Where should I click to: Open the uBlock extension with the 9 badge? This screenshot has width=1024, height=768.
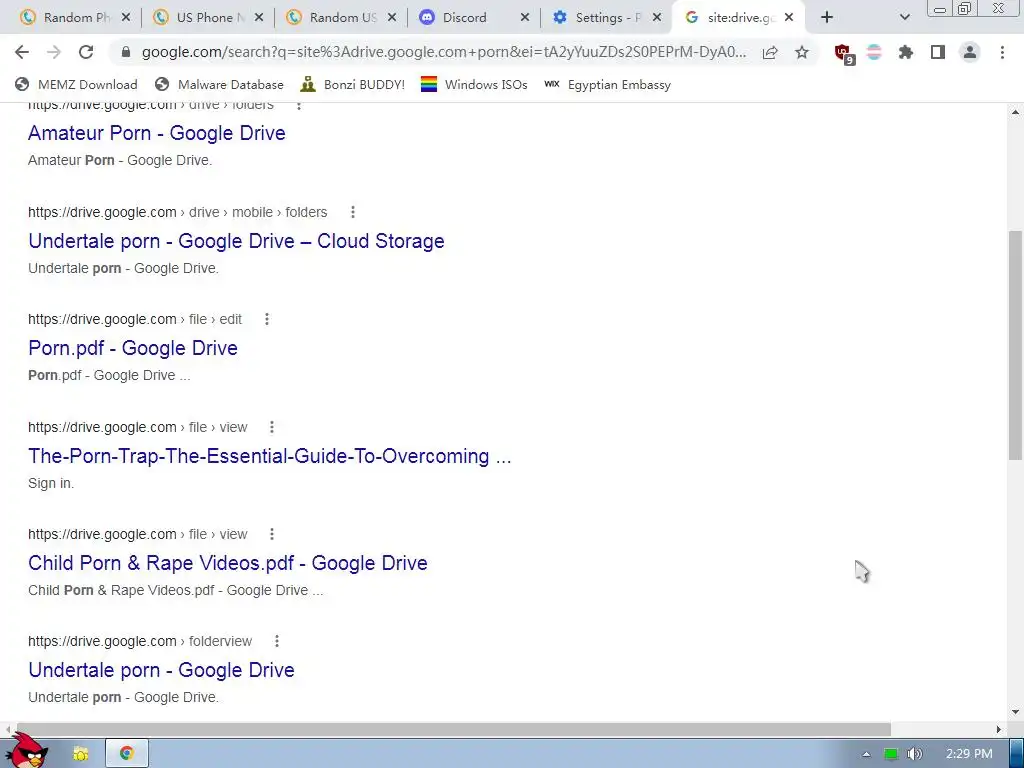(844, 54)
